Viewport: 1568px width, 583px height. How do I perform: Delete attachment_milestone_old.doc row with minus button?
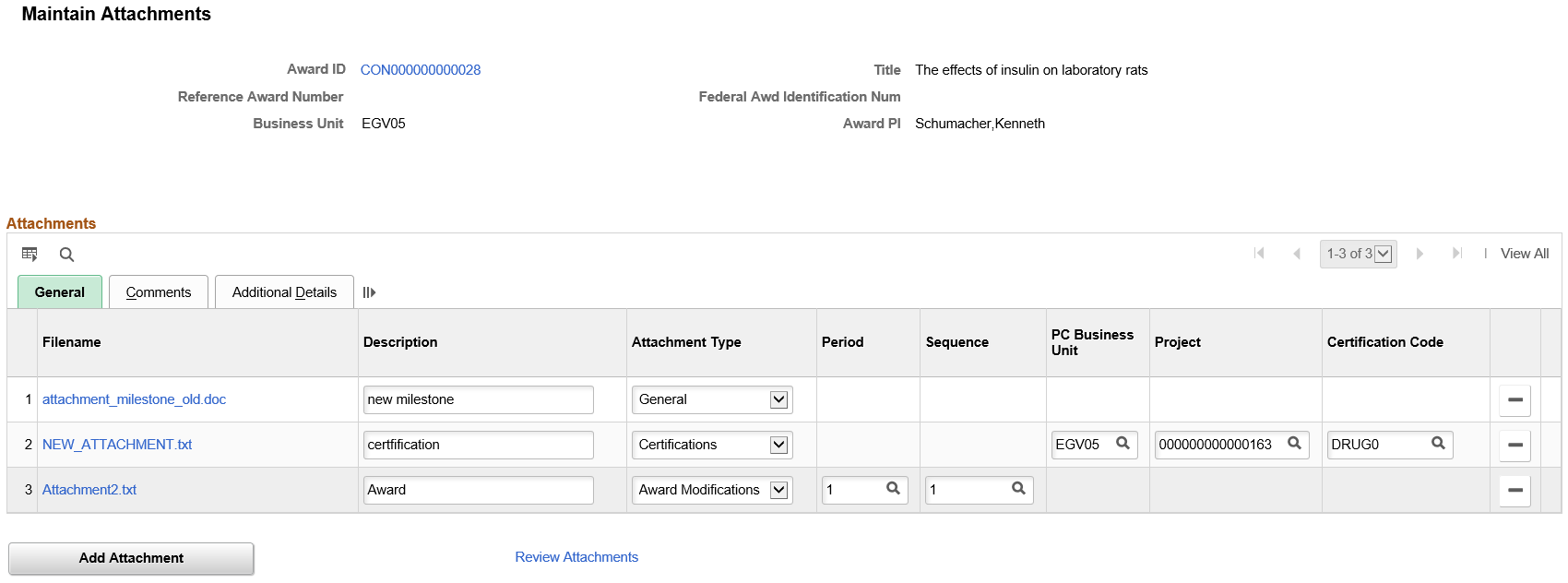click(1515, 400)
